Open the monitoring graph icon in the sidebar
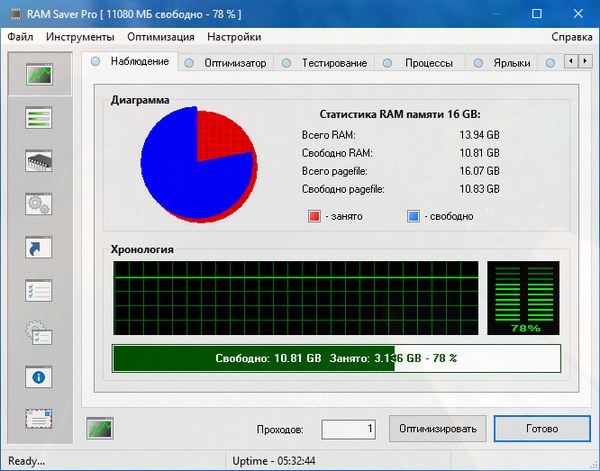The width and height of the screenshot is (600, 471). 40,75
